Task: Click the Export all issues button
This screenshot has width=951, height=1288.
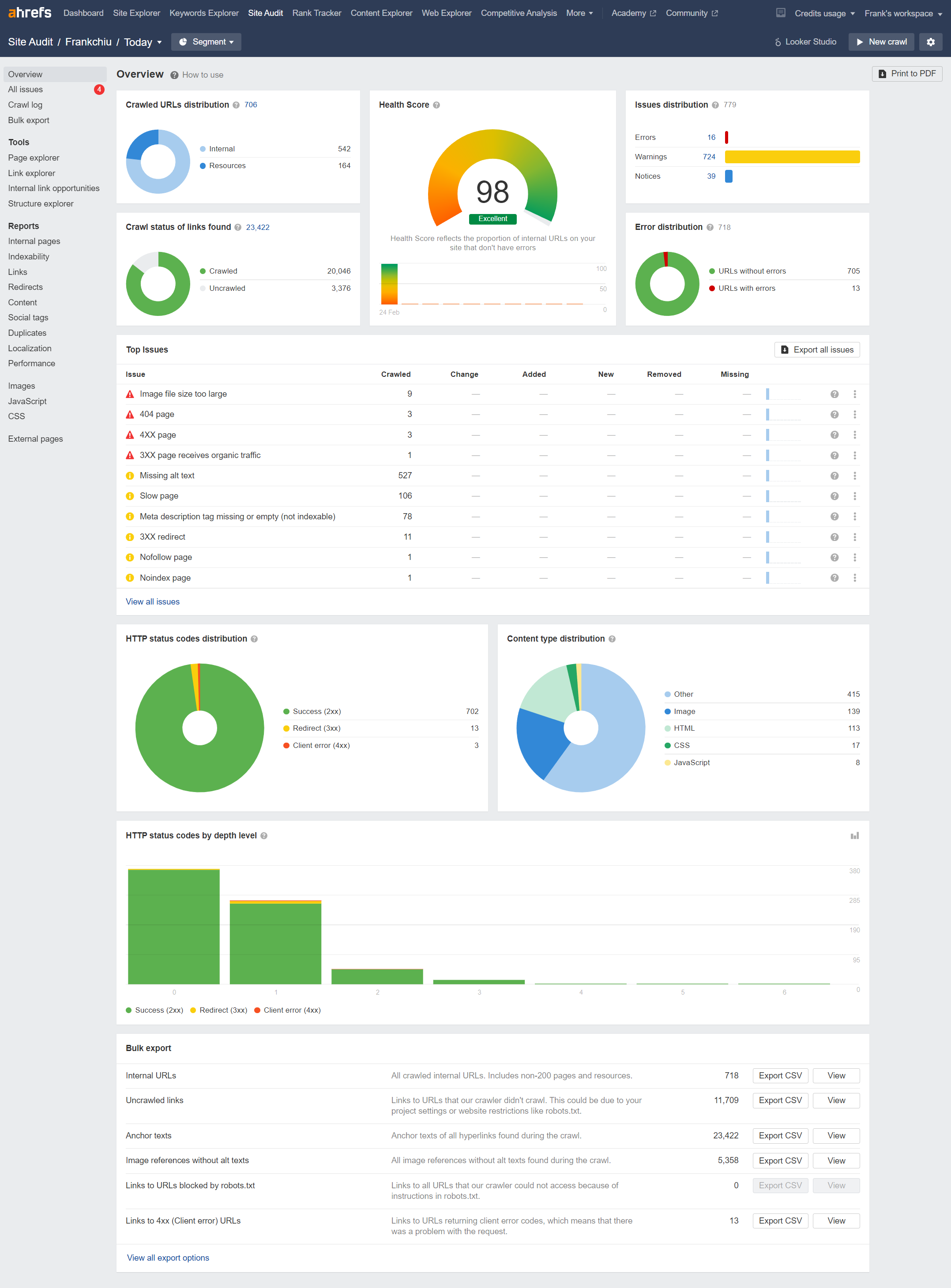Action: click(x=816, y=350)
